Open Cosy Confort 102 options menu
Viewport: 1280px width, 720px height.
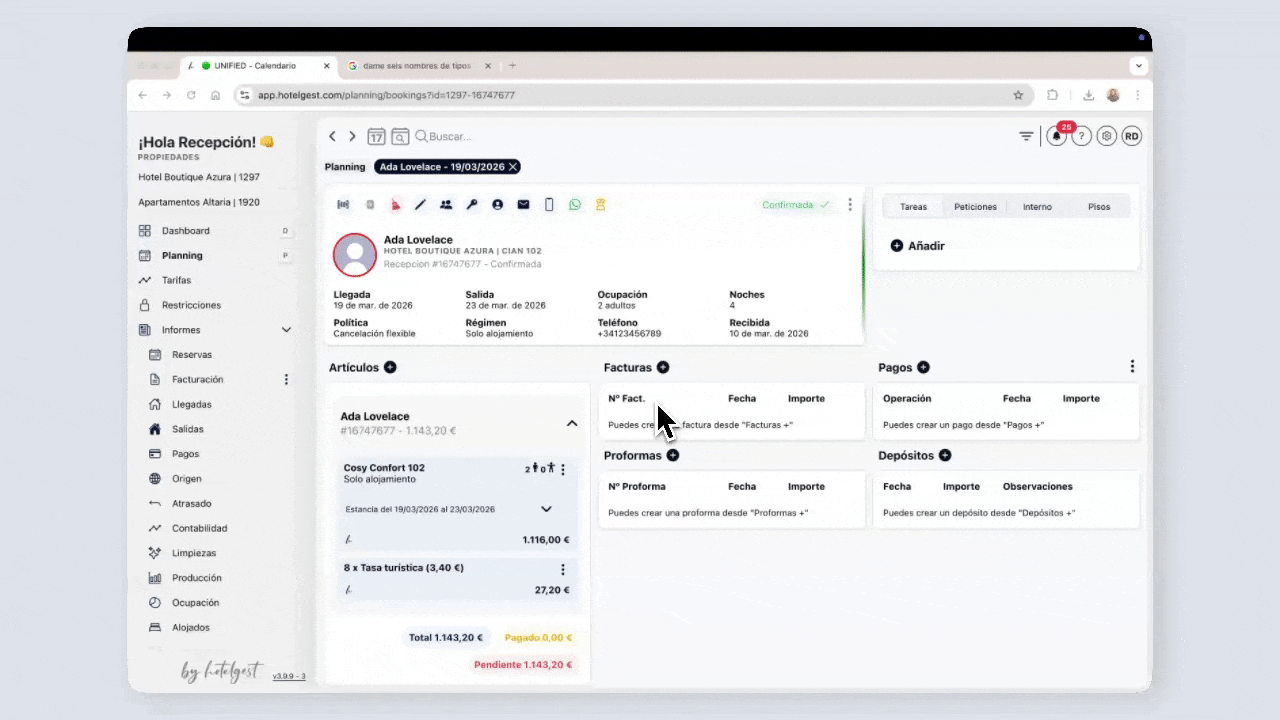point(563,470)
